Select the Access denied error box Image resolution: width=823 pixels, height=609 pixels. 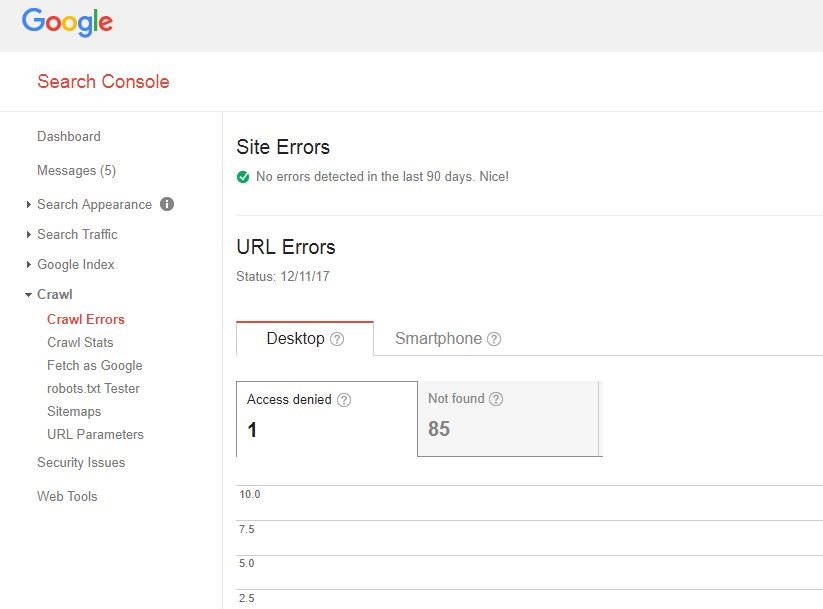326,418
